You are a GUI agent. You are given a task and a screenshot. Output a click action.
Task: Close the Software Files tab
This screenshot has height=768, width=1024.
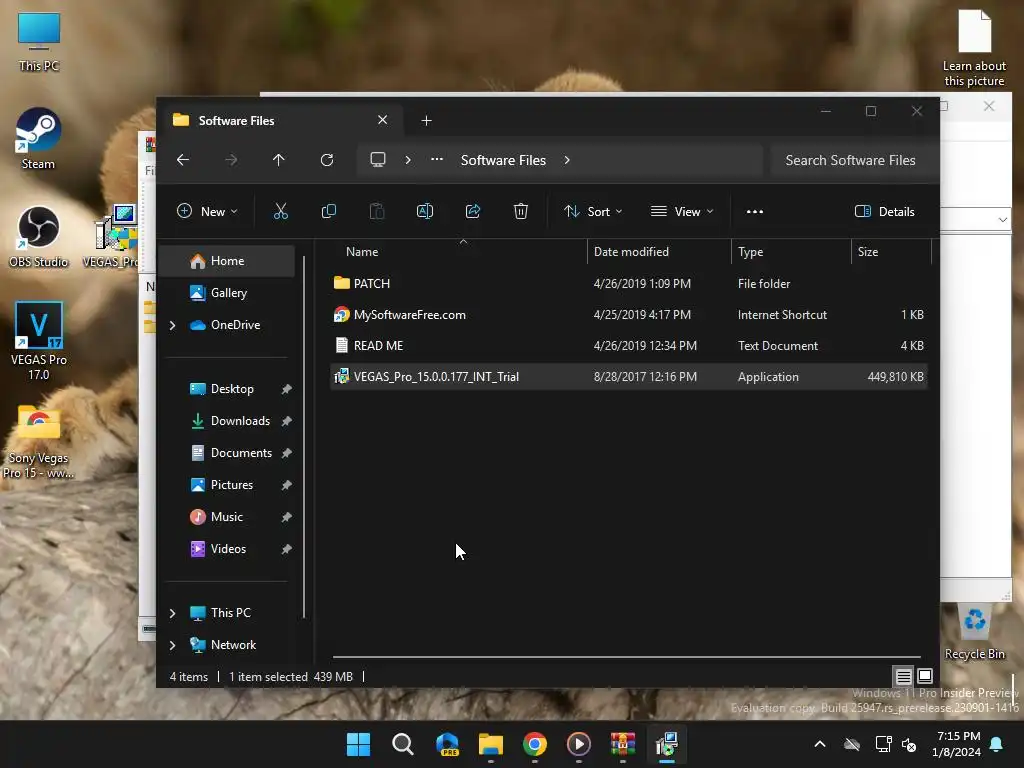[x=383, y=120]
